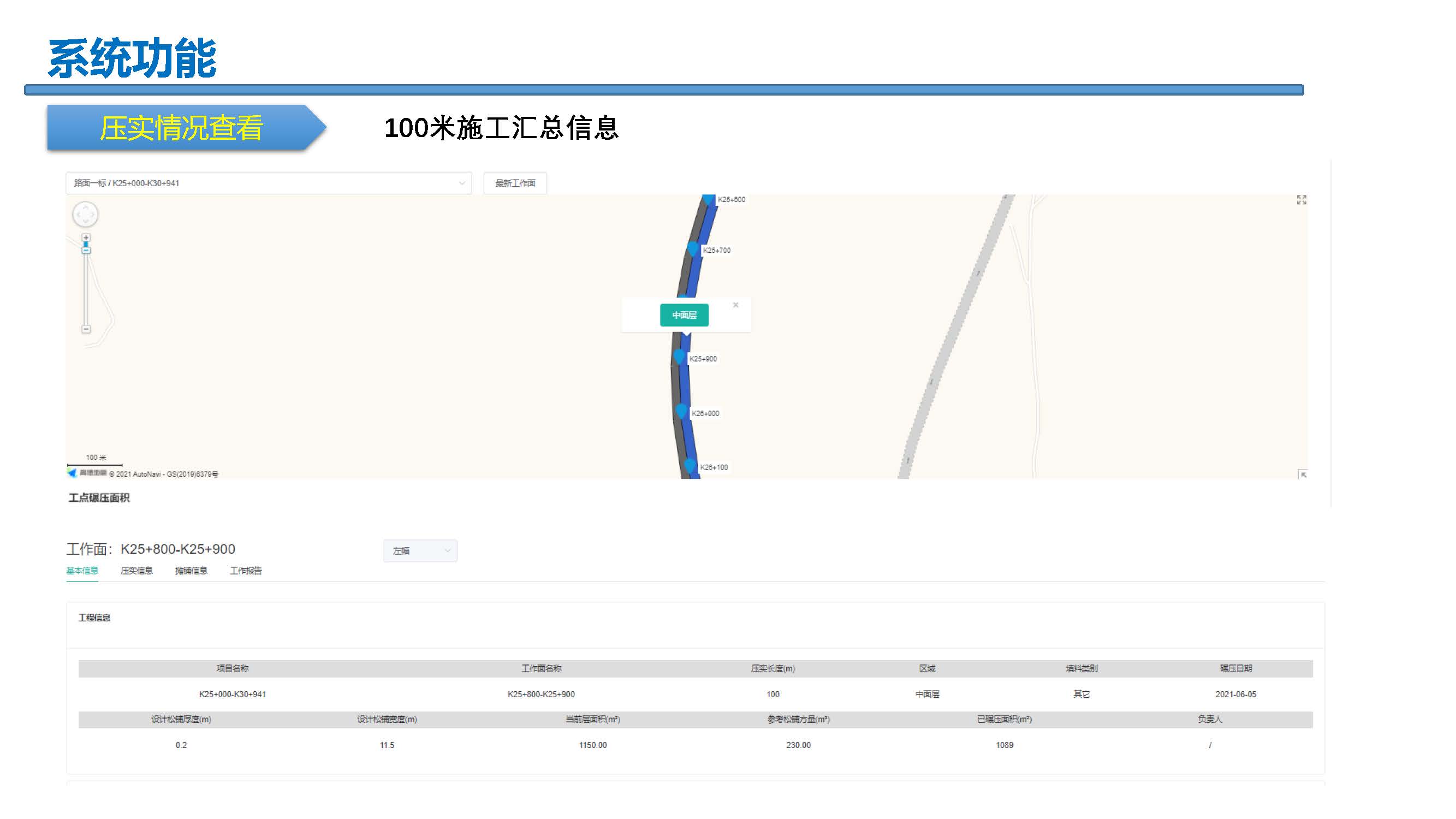
Task: Switch to the 摊铺信息 tab
Action: pos(191,571)
